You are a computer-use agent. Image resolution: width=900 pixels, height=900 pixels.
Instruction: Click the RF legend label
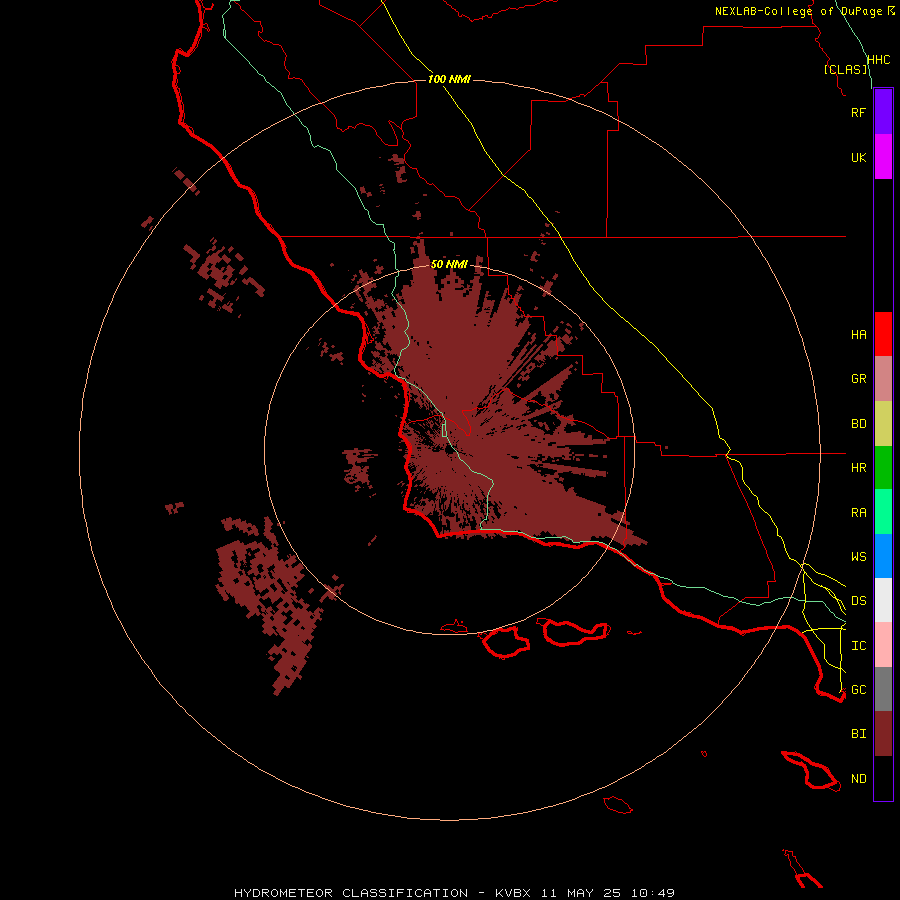(858, 112)
